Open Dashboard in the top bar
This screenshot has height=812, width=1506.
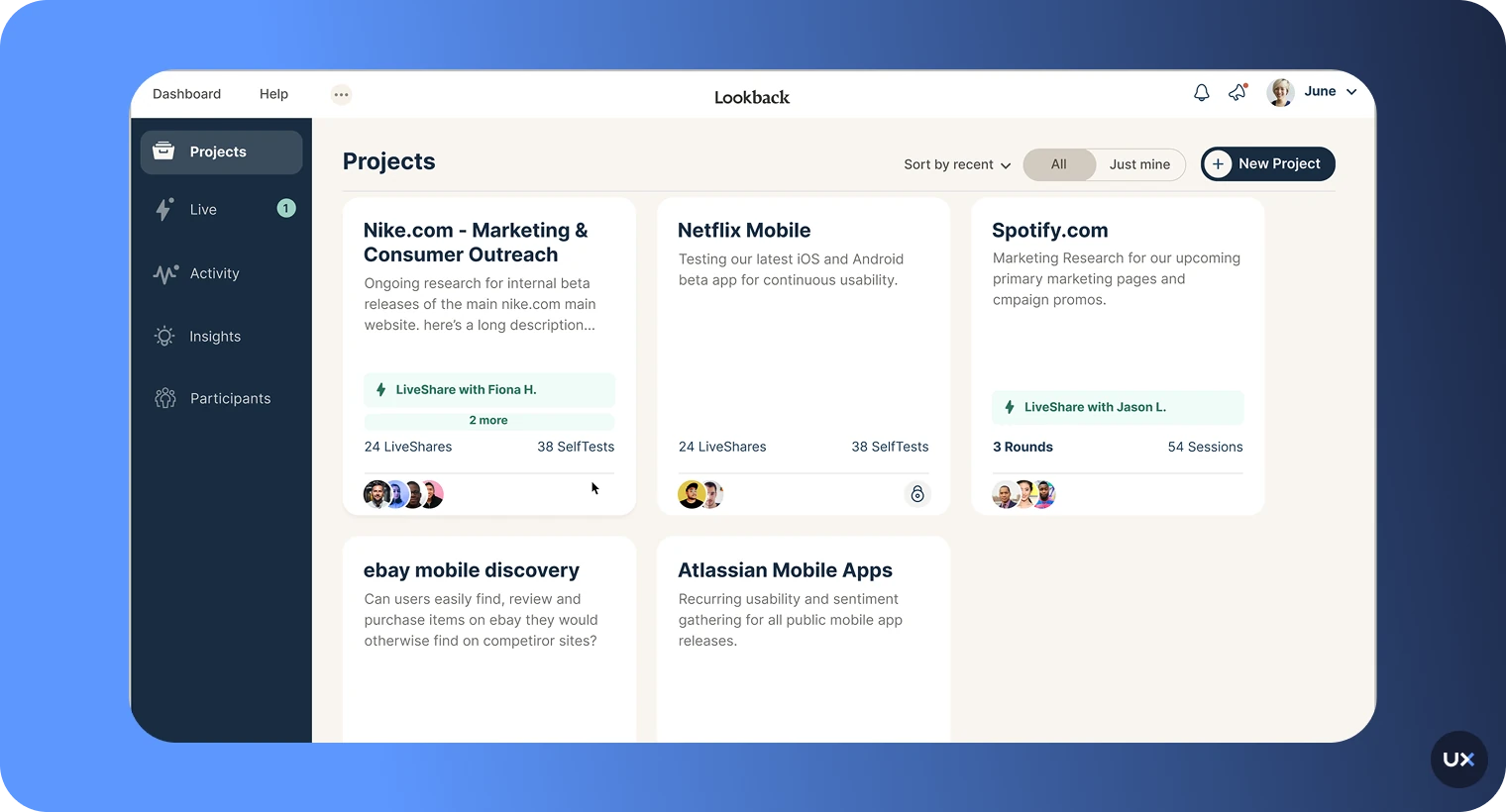coord(186,94)
